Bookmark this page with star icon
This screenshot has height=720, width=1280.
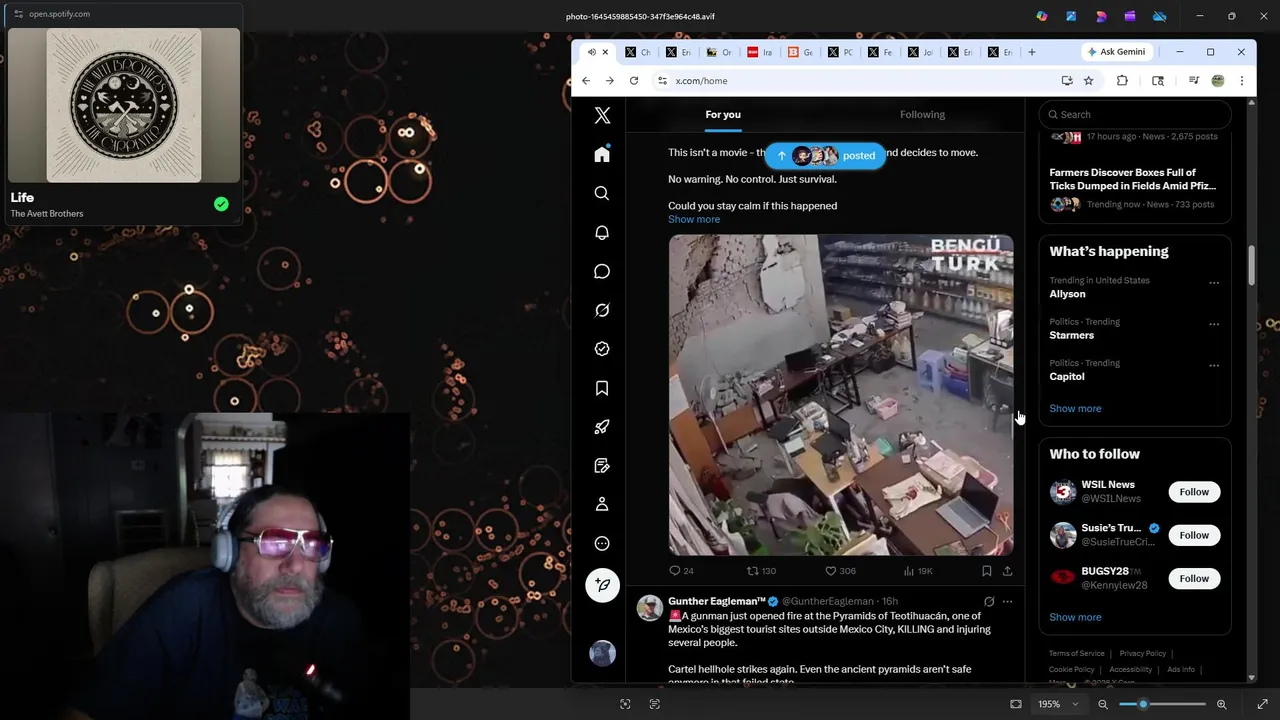pos(1089,81)
